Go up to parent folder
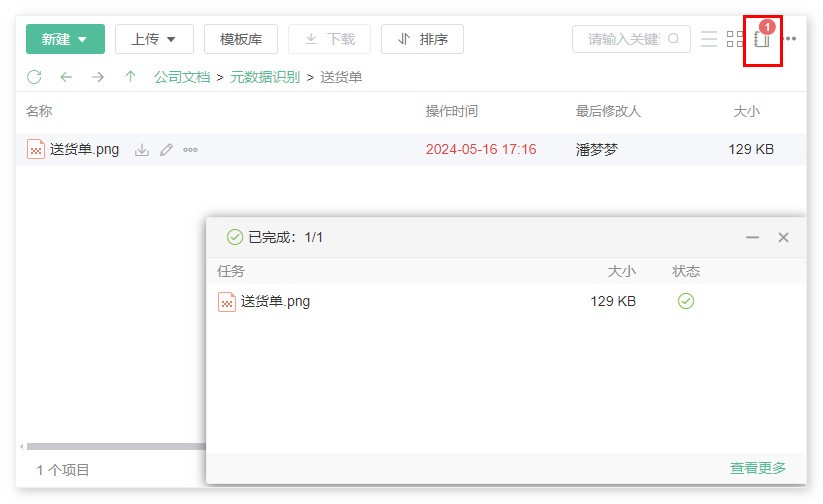This screenshot has height=504, width=823. [130, 77]
